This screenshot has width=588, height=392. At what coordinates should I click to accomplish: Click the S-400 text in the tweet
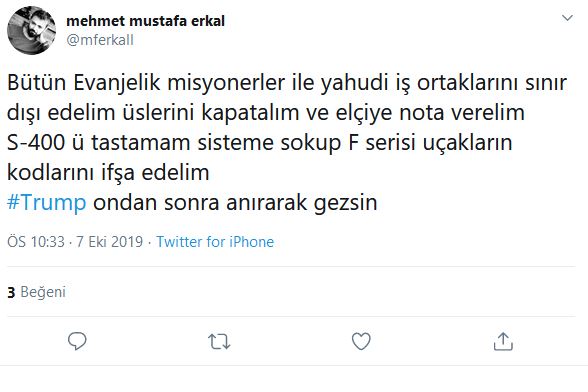36,143
